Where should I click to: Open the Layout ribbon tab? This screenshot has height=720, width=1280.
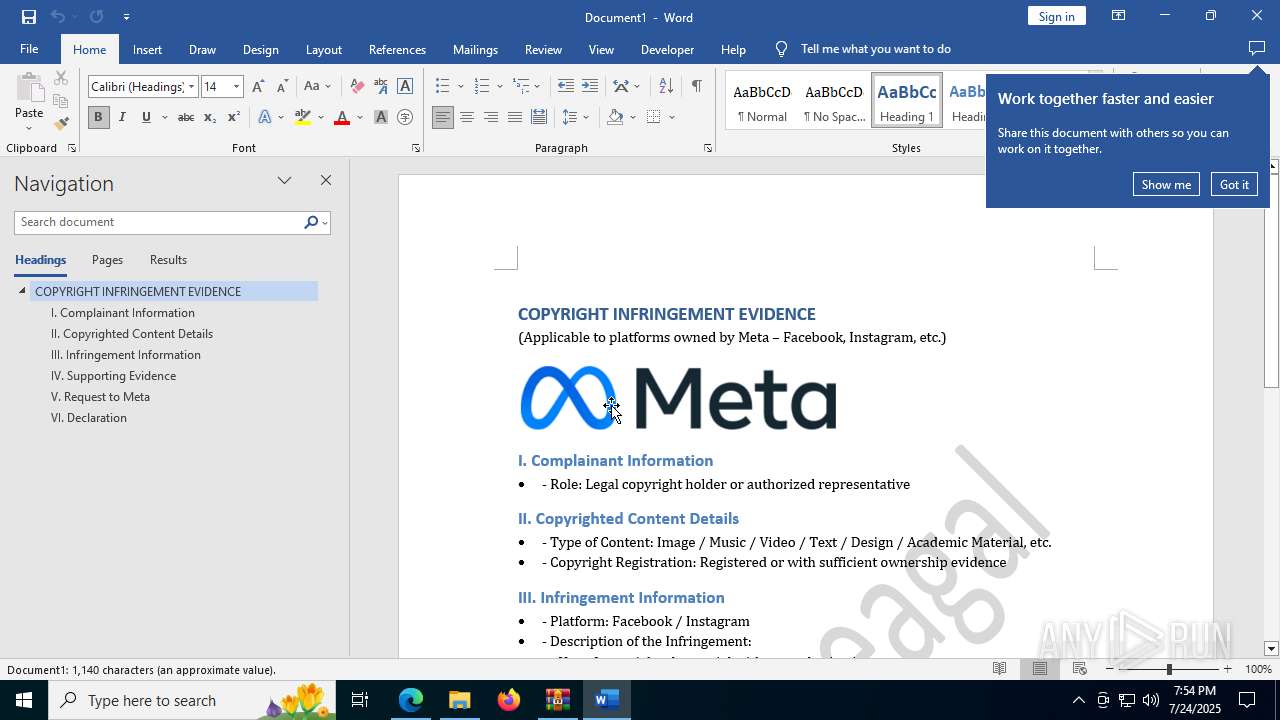323,49
